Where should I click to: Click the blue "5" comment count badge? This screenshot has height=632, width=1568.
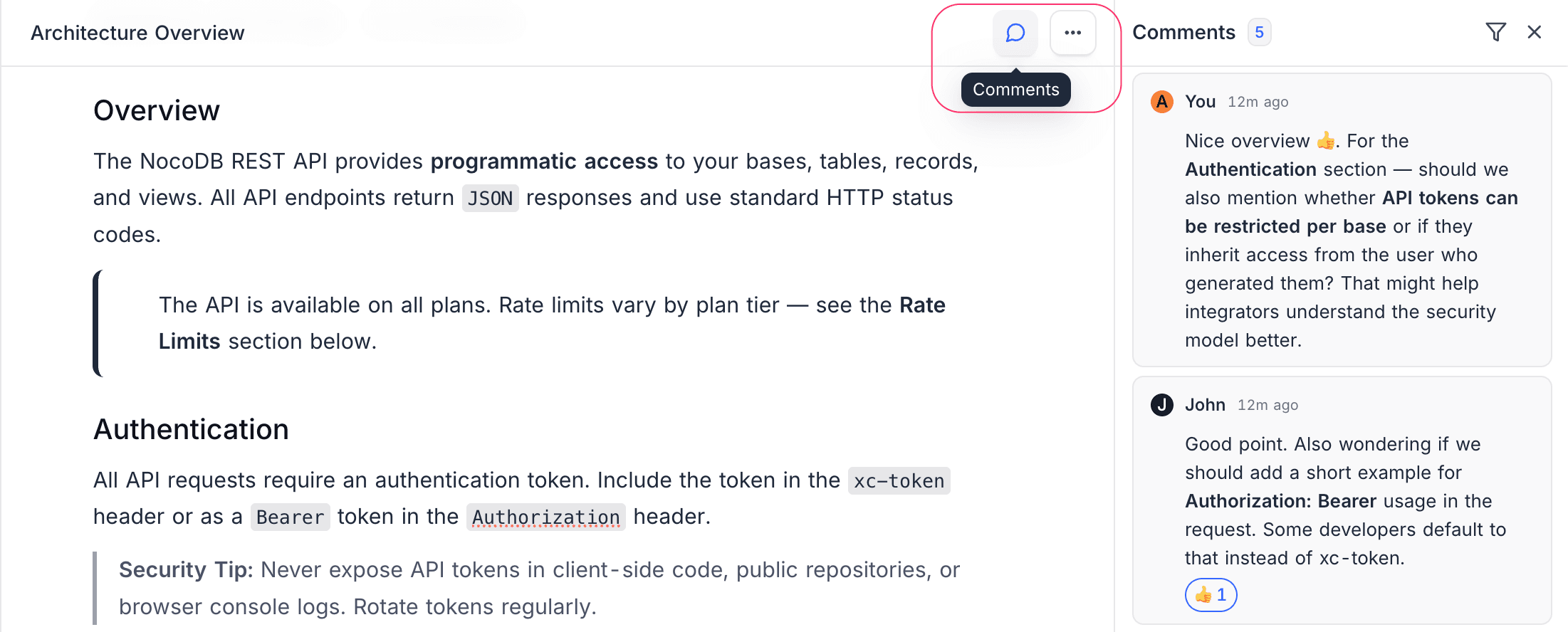point(1259,32)
